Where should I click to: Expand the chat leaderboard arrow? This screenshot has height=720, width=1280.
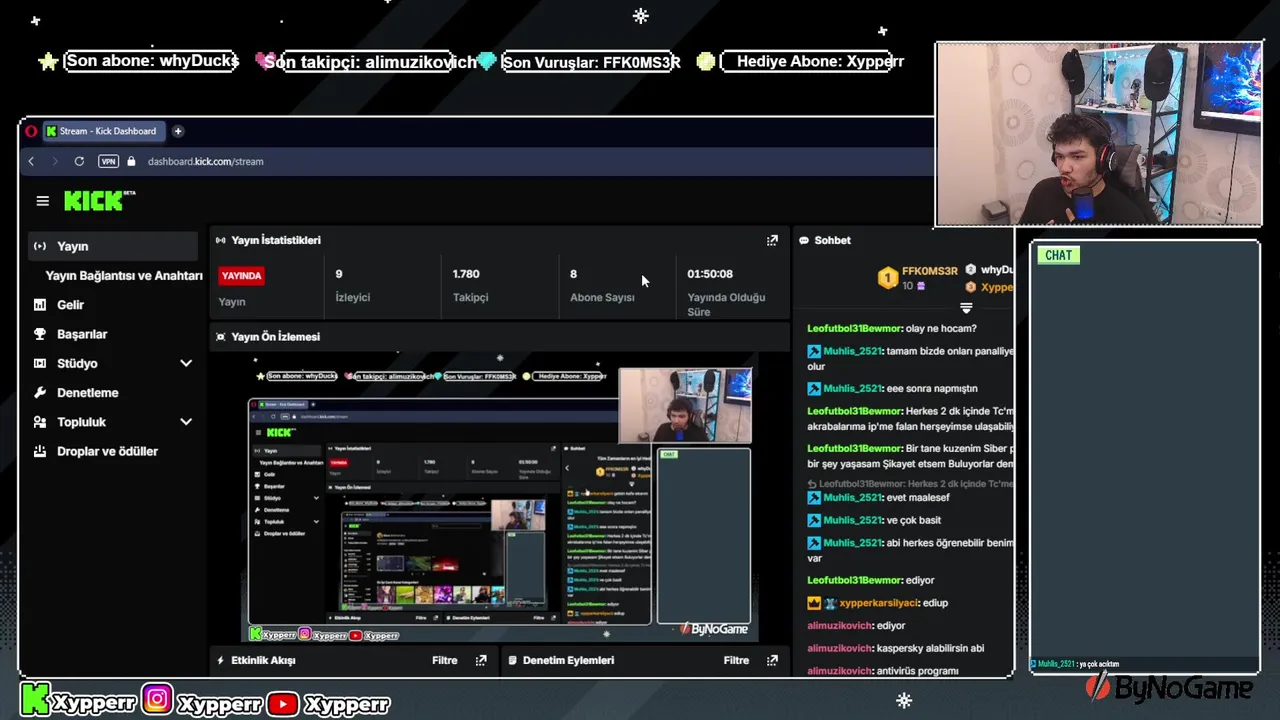[966, 308]
